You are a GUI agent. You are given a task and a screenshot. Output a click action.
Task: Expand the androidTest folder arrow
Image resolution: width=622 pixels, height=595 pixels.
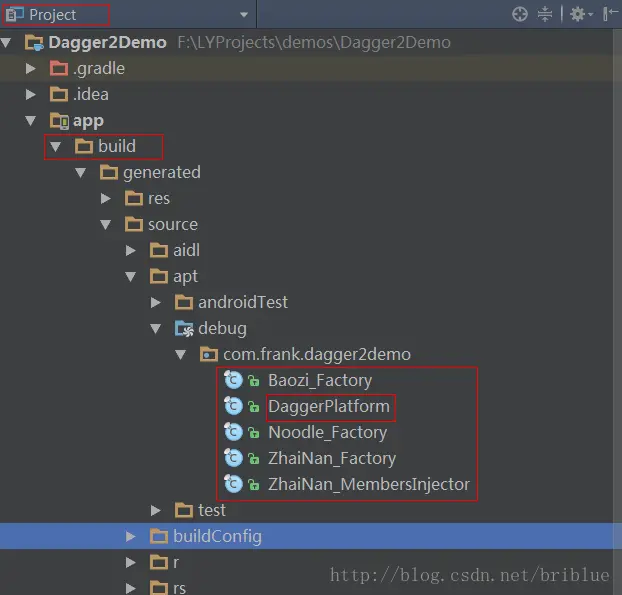tap(156, 303)
